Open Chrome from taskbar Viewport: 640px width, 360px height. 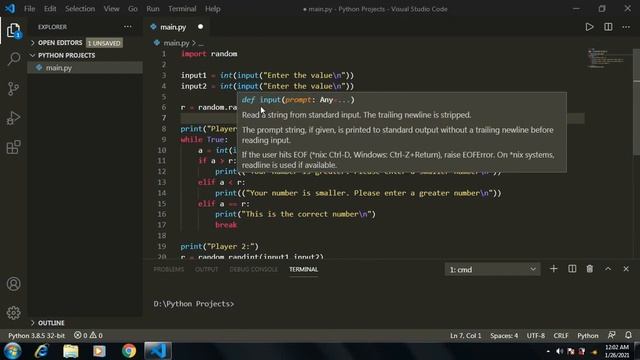click(129, 351)
